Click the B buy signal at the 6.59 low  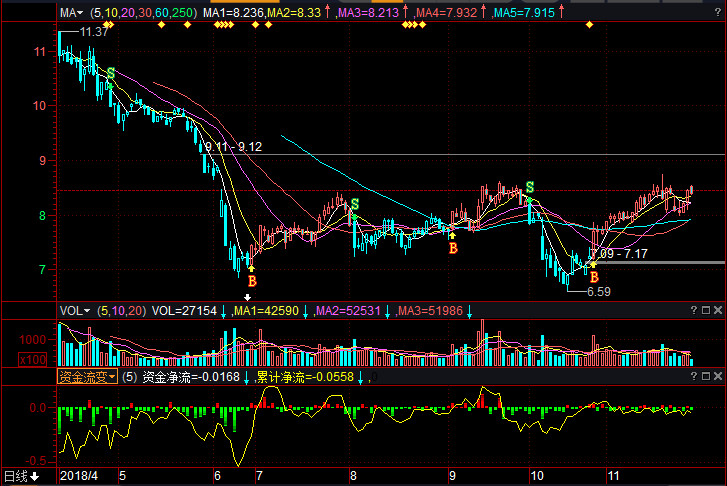593,276
